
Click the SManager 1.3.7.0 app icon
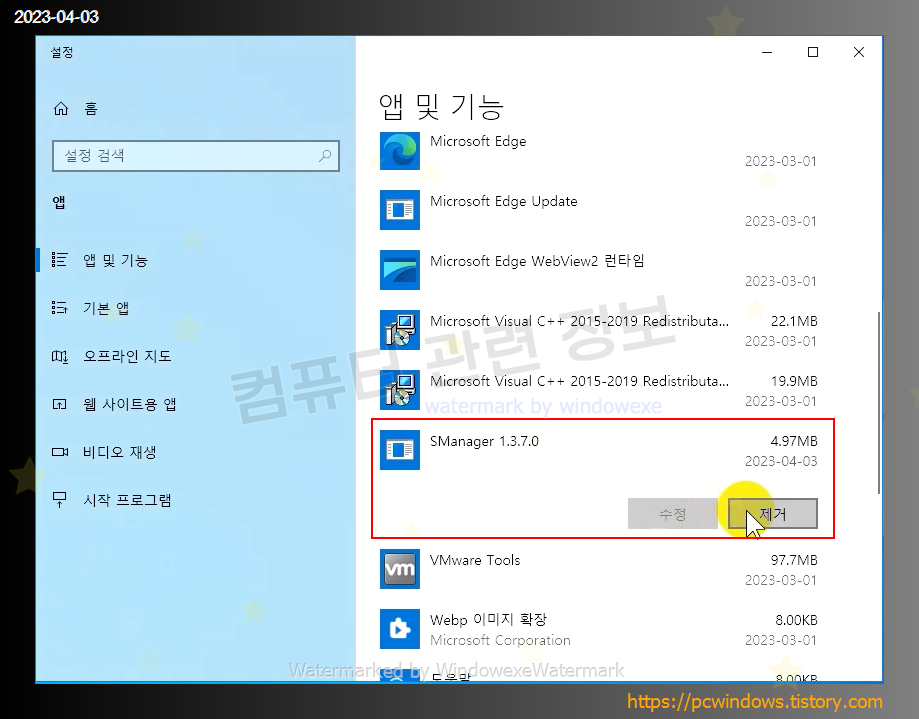pos(400,450)
